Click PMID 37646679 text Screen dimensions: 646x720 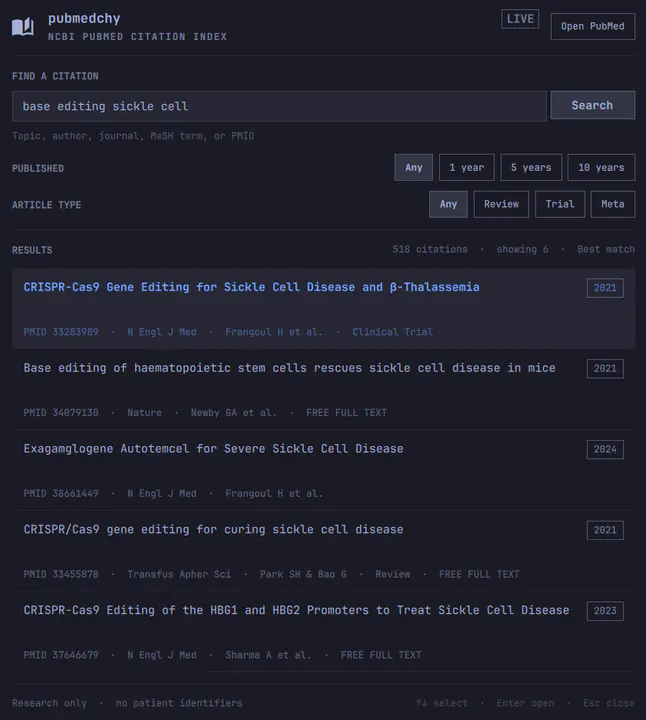(61, 655)
